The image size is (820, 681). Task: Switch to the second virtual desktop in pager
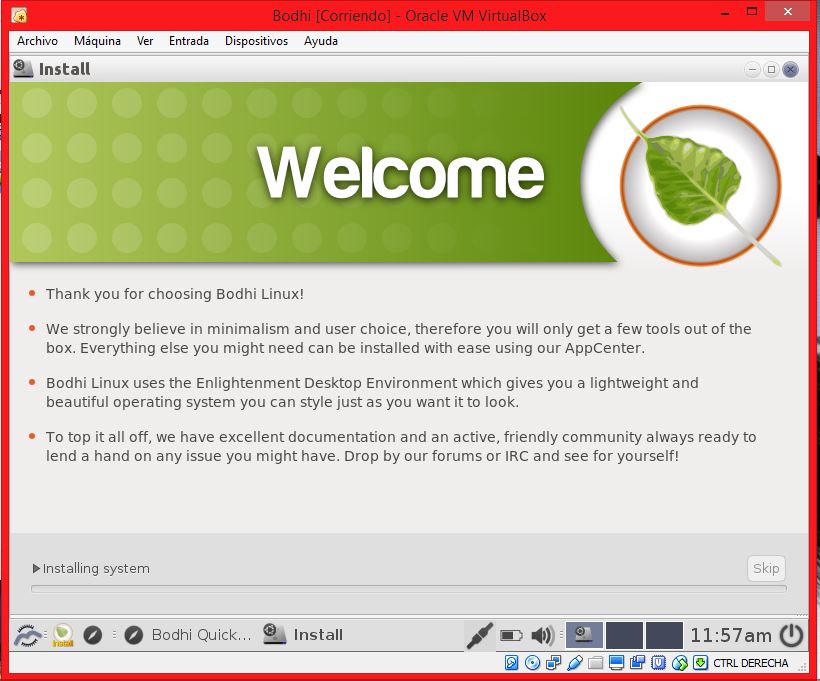pyautogui.click(x=624, y=635)
